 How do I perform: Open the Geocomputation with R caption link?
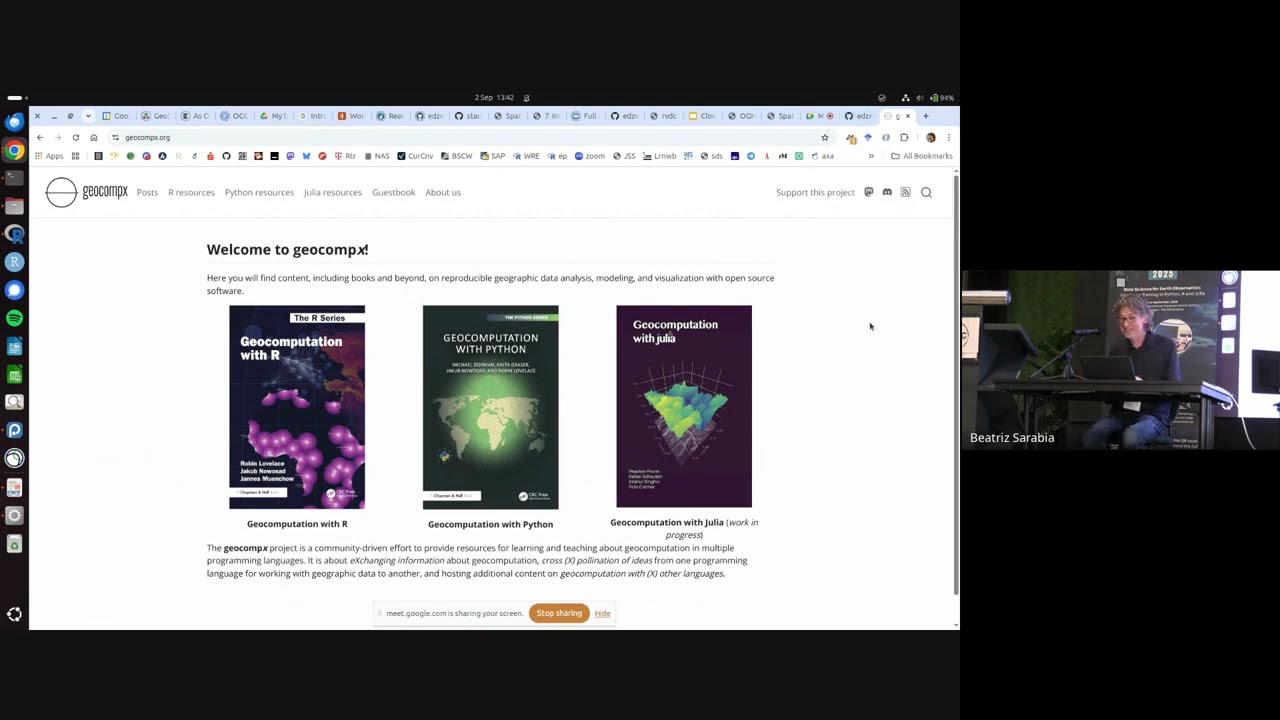(297, 524)
